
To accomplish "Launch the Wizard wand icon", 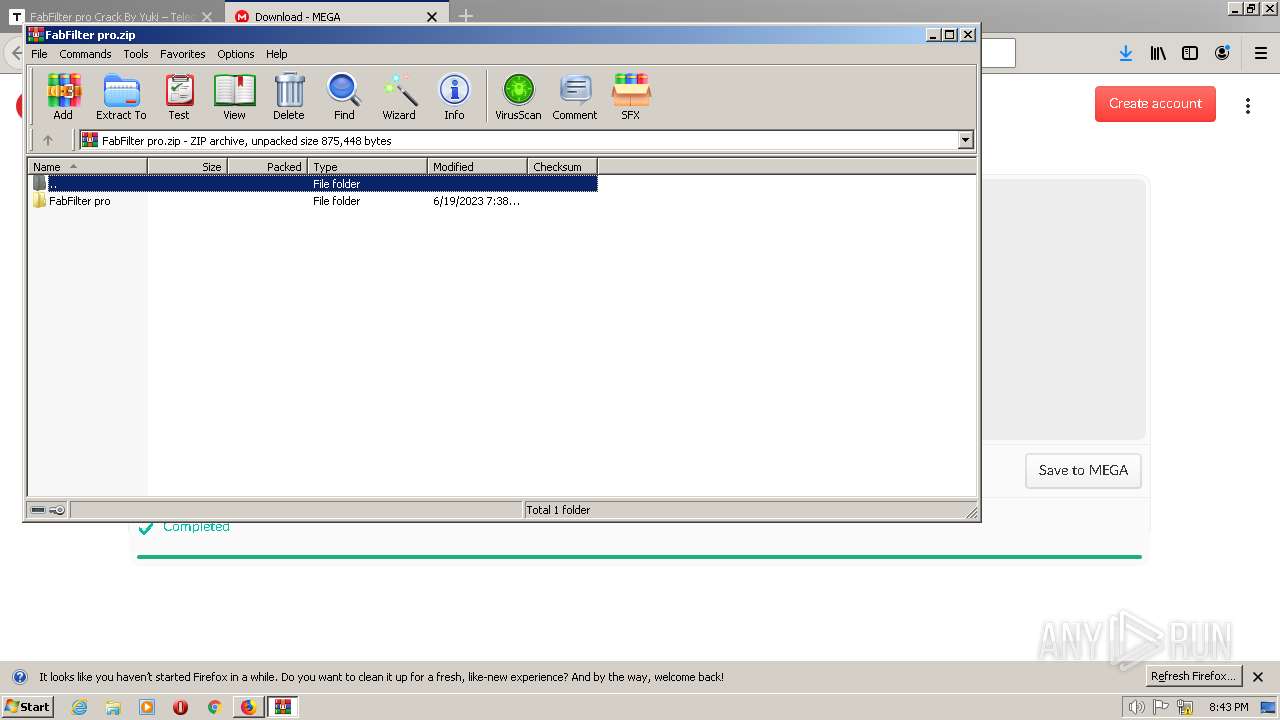I will (x=399, y=97).
